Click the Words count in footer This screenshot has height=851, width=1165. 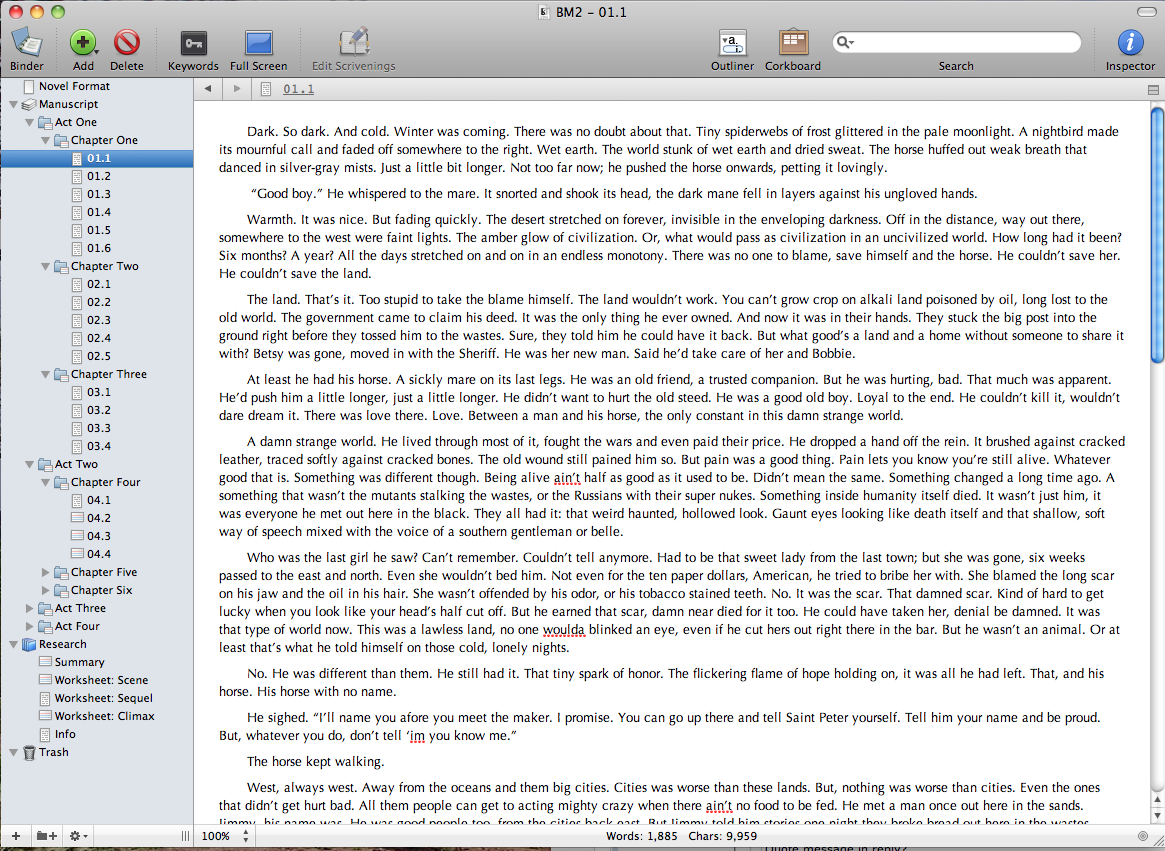pyautogui.click(x=641, y=836)
